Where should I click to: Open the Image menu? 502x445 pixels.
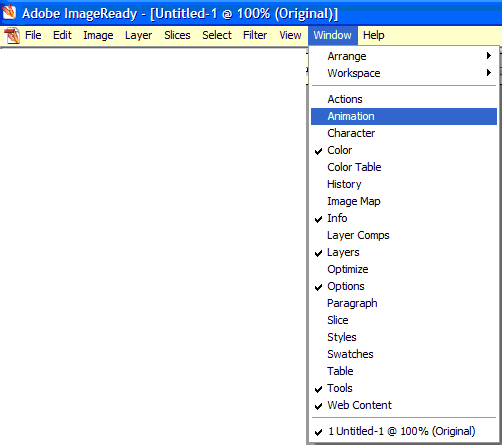point(98,35)
